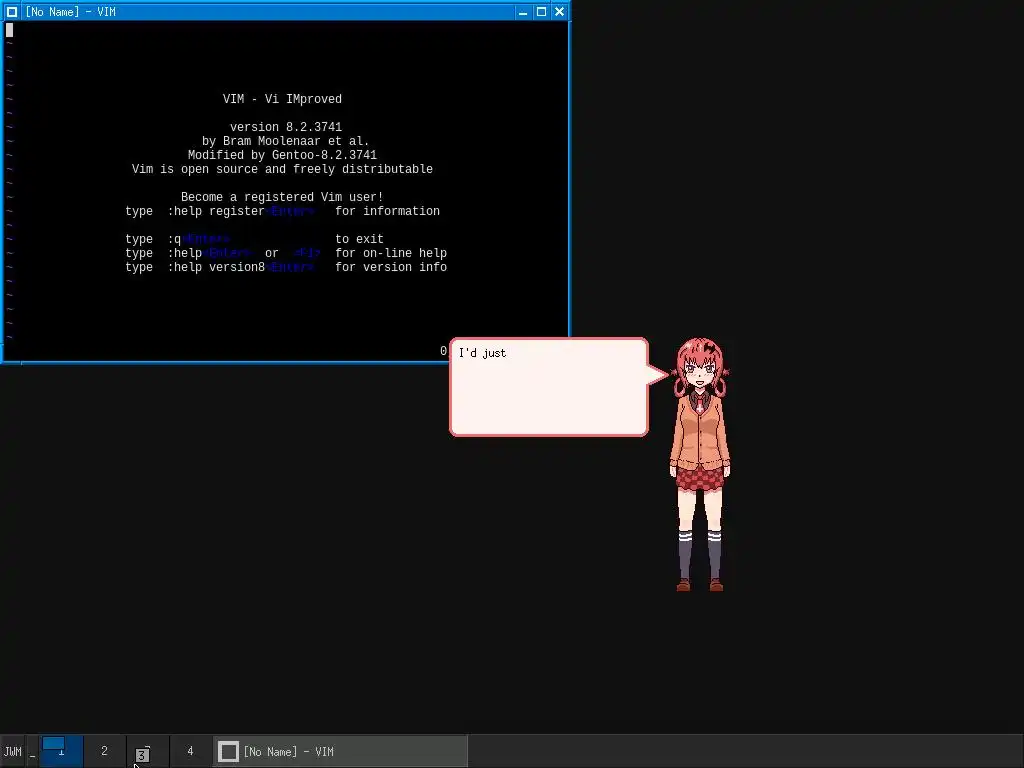This screenshot has width=1024, height=768.
Task: Minimize the VIM window
Action: pyautogui.click(x=522, y=12)
